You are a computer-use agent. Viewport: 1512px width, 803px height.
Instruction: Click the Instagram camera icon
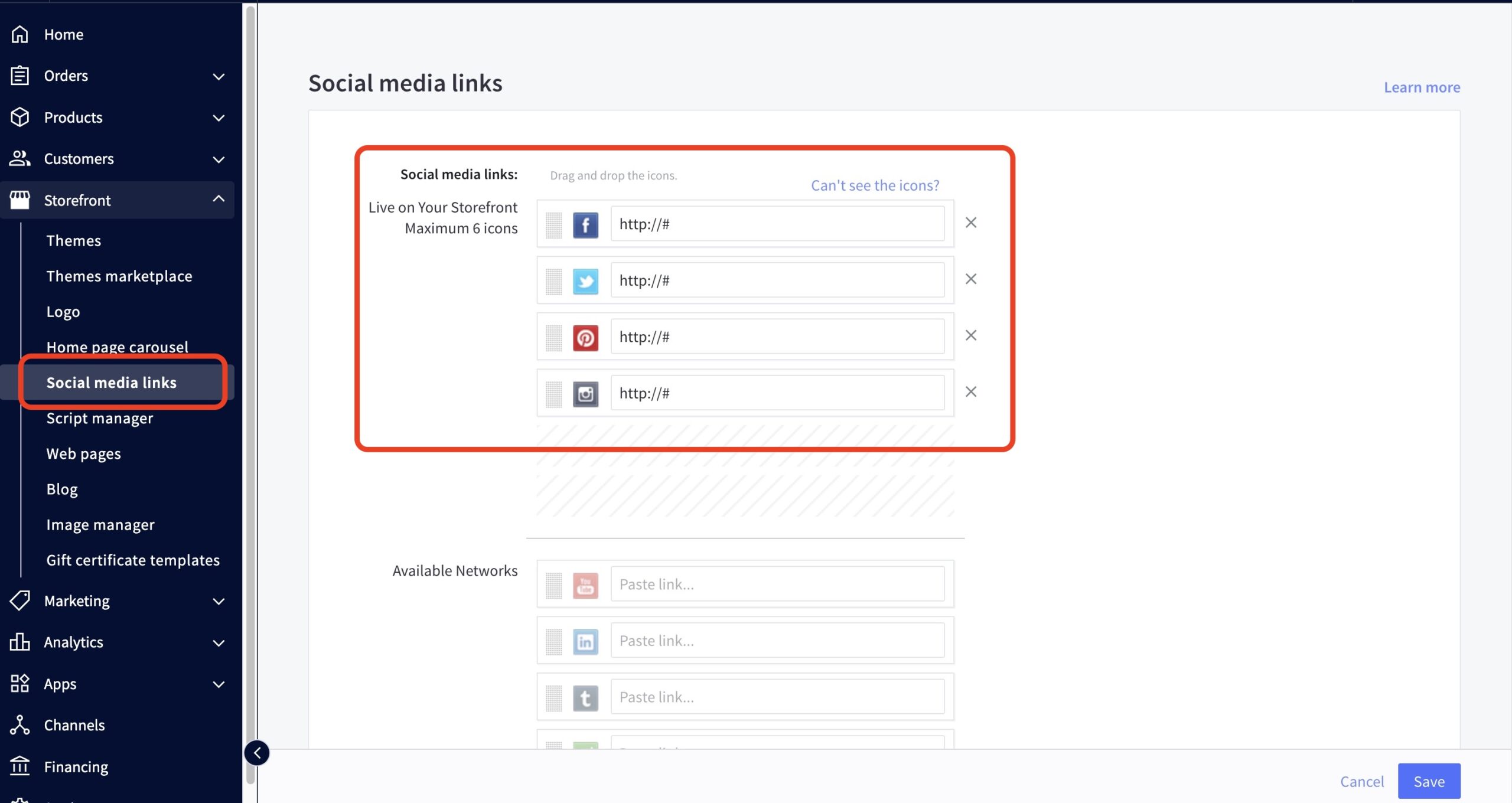point(585,394)
